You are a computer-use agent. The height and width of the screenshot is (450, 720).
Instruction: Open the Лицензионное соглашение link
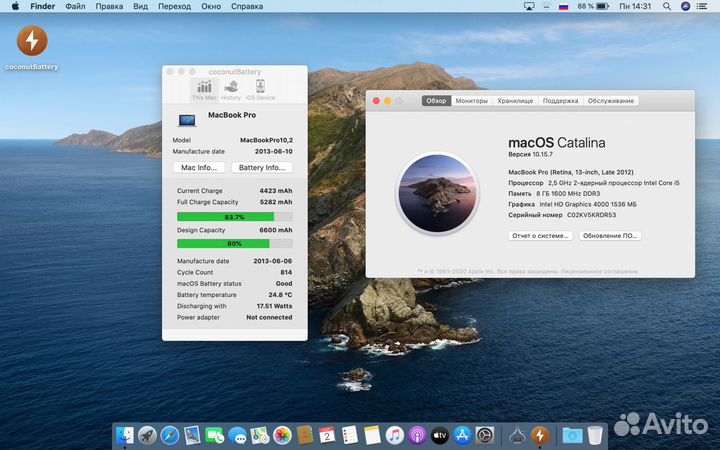599,271
